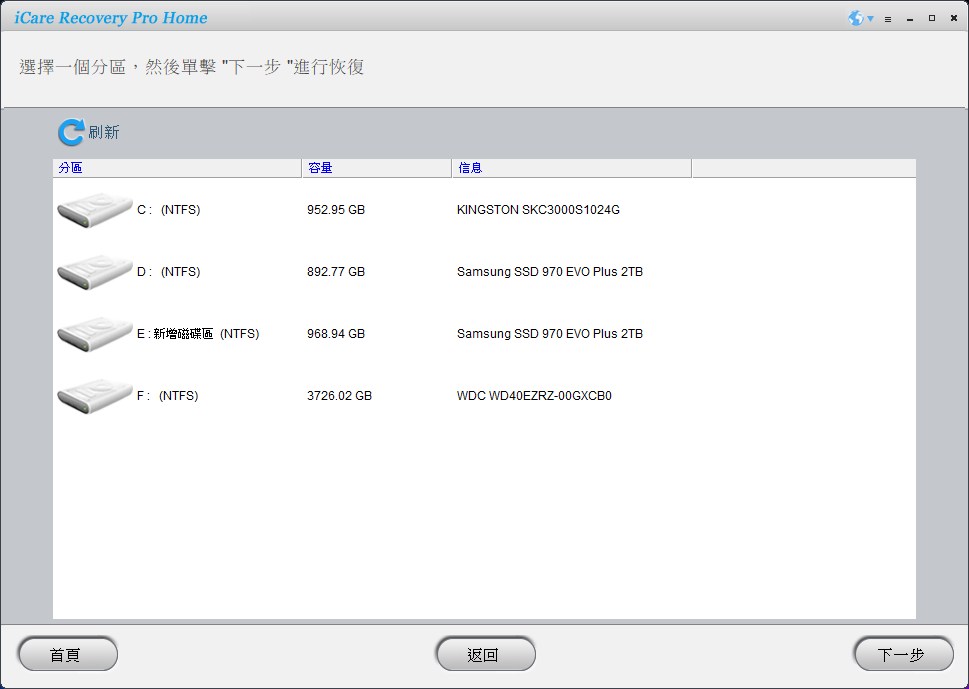Sort by the 分區 column header
The height and width of the screenshot is (689, 969).
pos(177,168)
